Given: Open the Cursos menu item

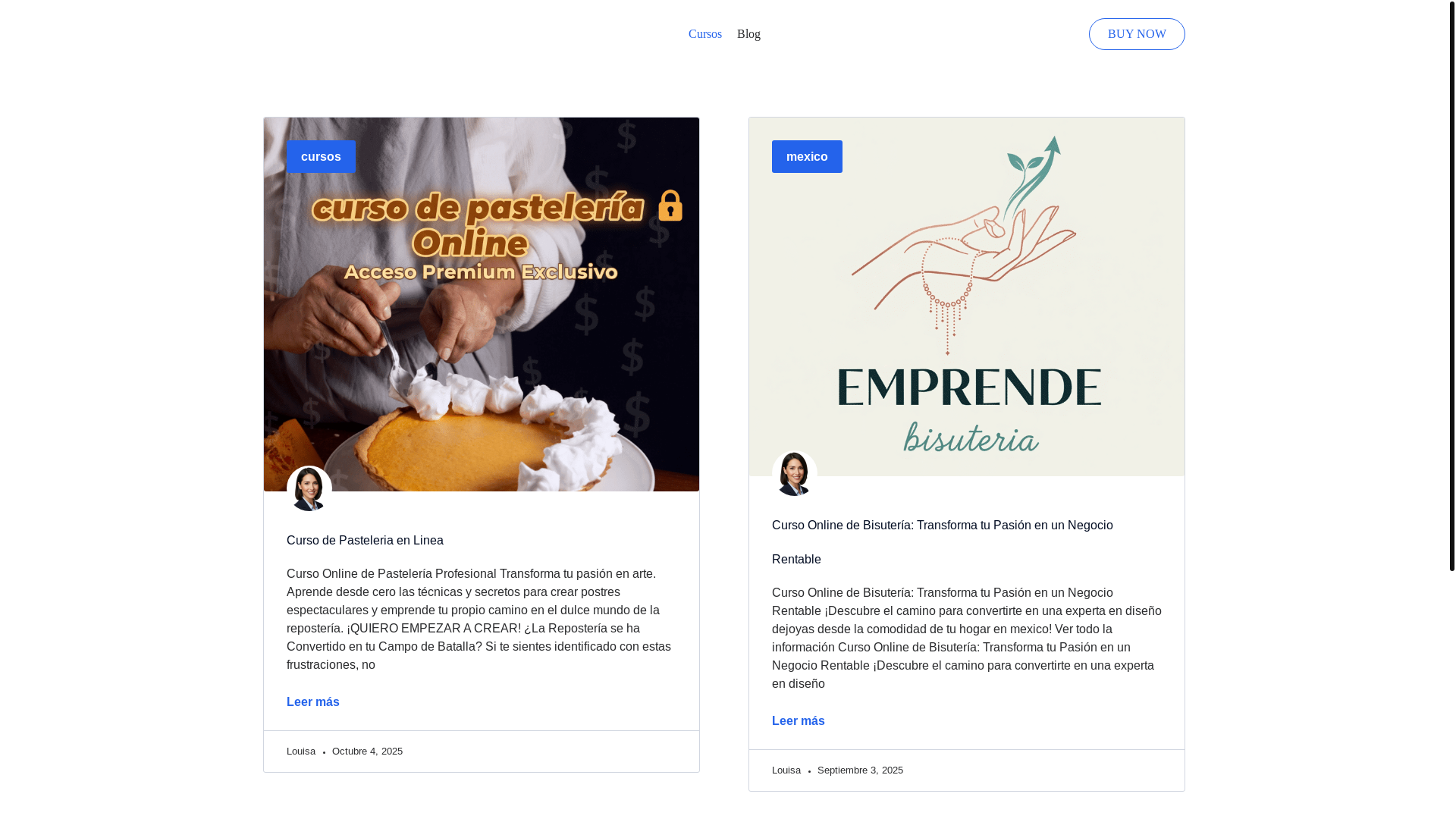Looking at the screenshot, I should click(704, 34).
